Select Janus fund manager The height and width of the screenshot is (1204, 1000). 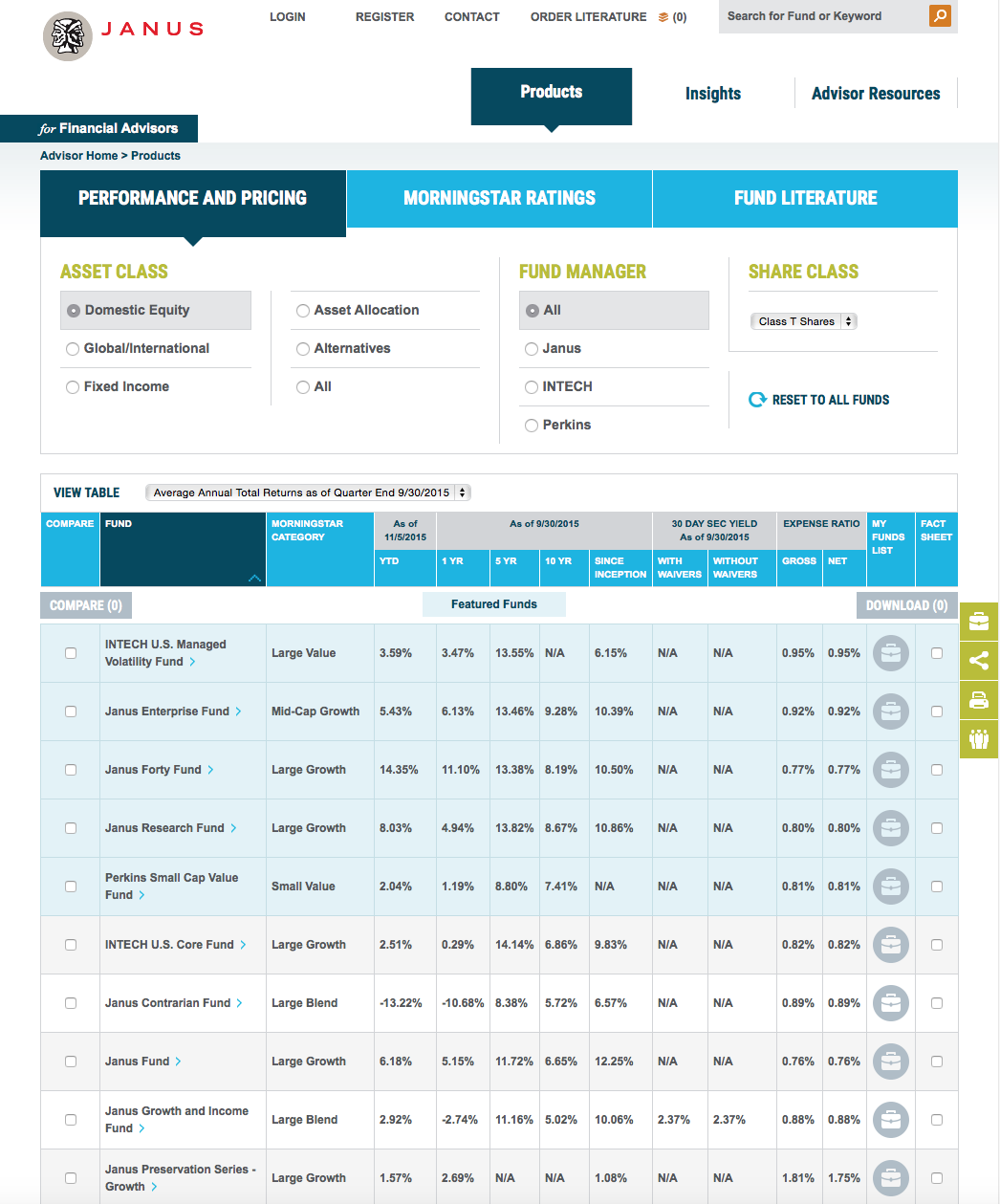tap(532, 349)
